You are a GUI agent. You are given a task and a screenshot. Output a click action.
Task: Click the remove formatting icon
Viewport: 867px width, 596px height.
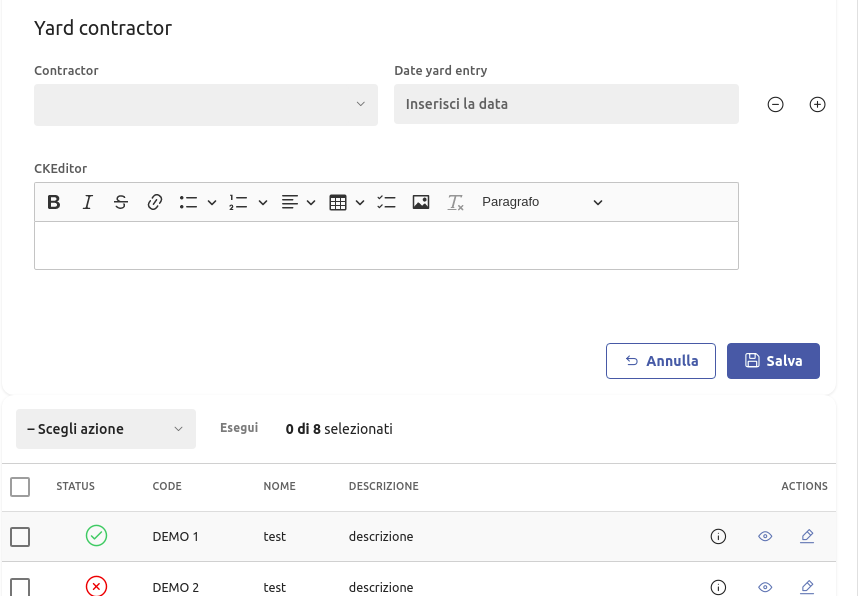(455, 202)
